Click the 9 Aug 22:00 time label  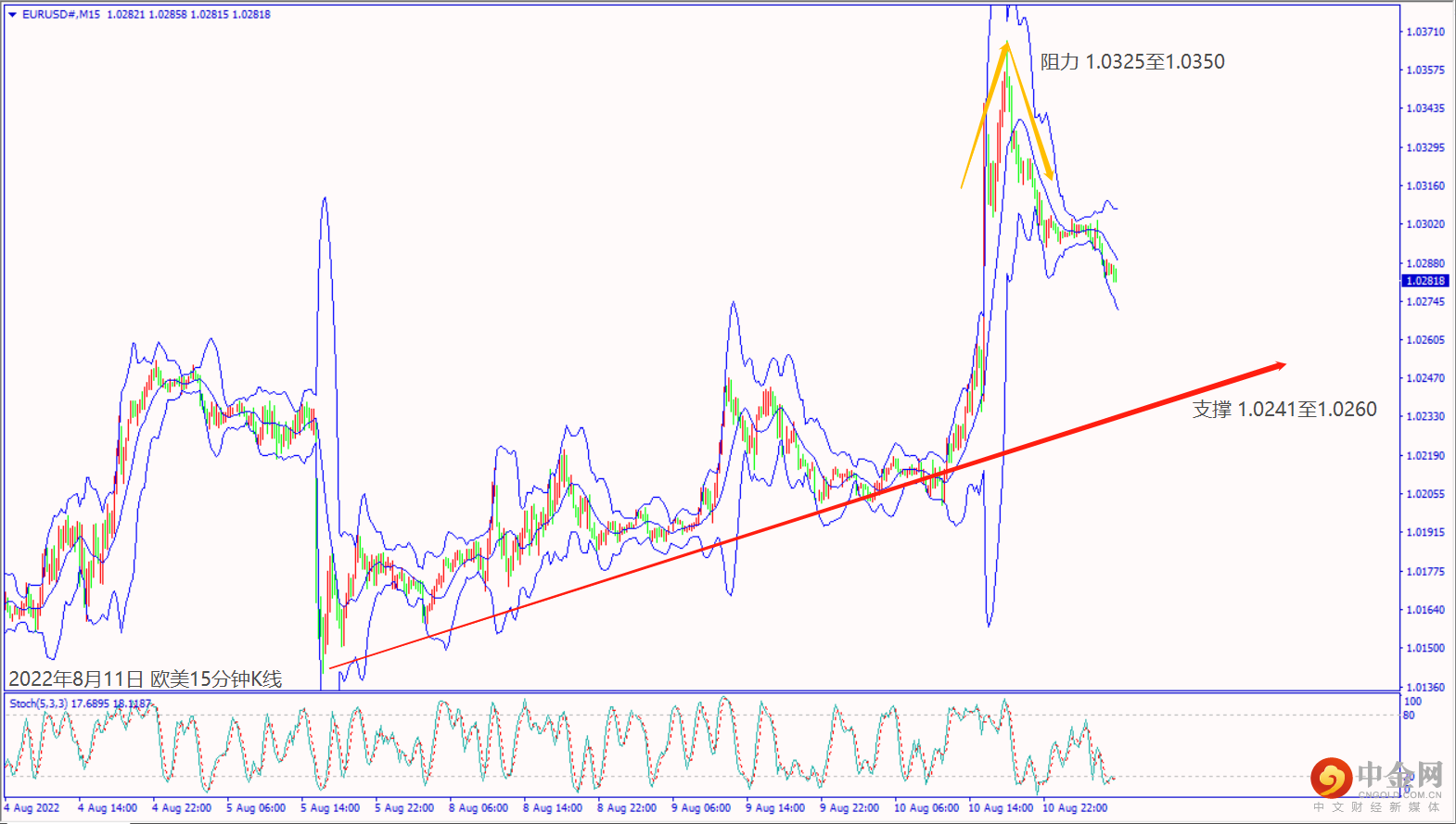849,808
